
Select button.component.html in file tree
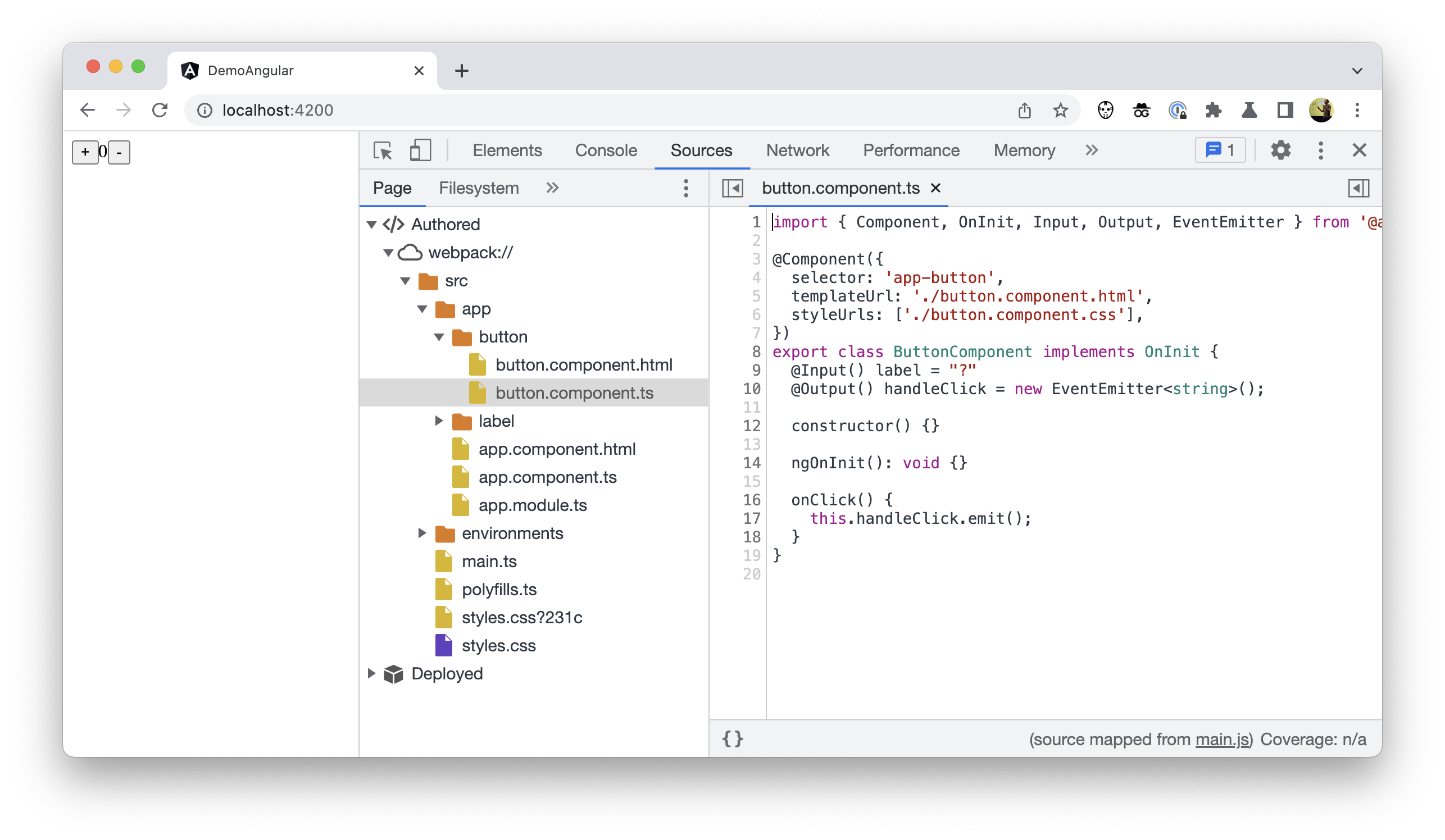[583, 365]
